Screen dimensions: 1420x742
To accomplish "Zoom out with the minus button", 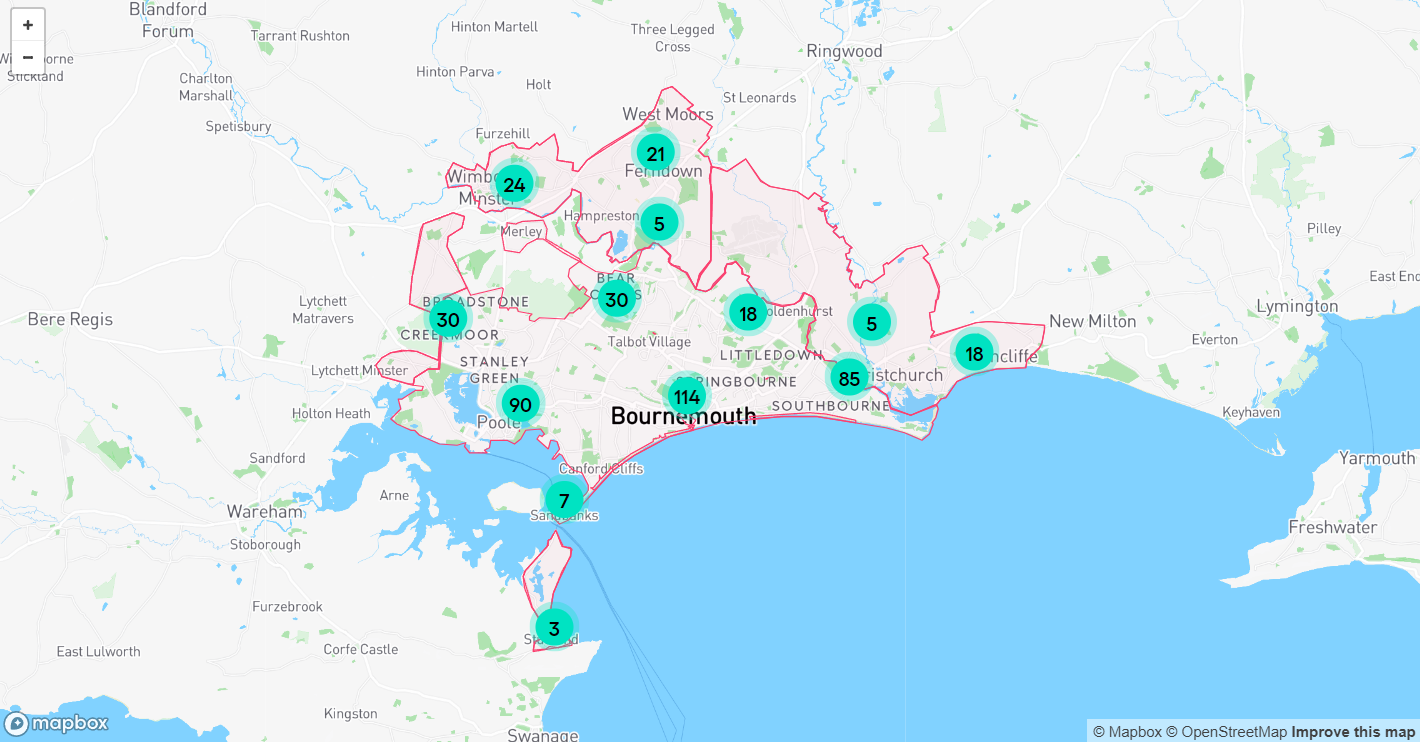I will (x=28, y=57).
